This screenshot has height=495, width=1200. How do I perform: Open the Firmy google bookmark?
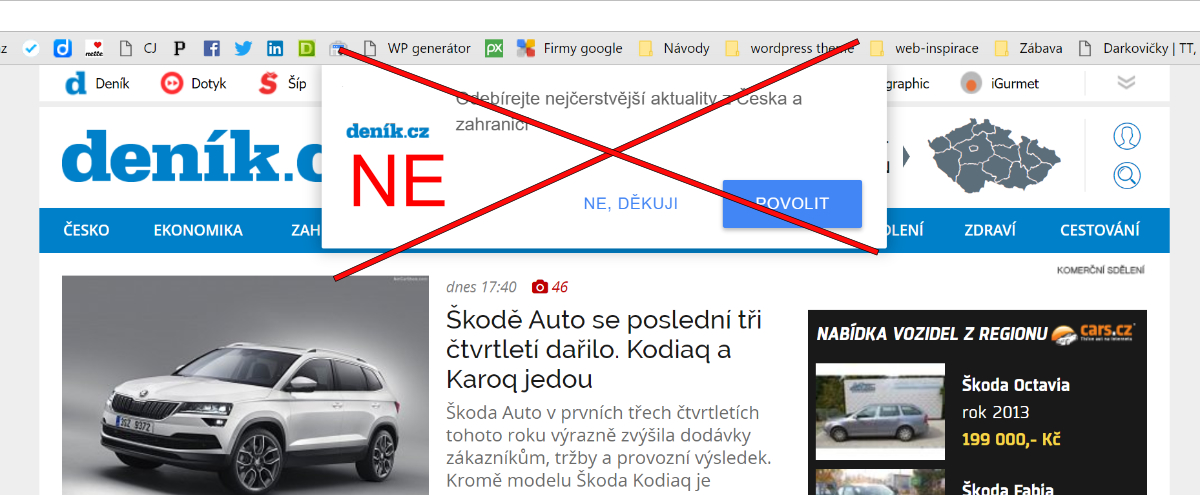pyautogui.click(x=570, y=48)
